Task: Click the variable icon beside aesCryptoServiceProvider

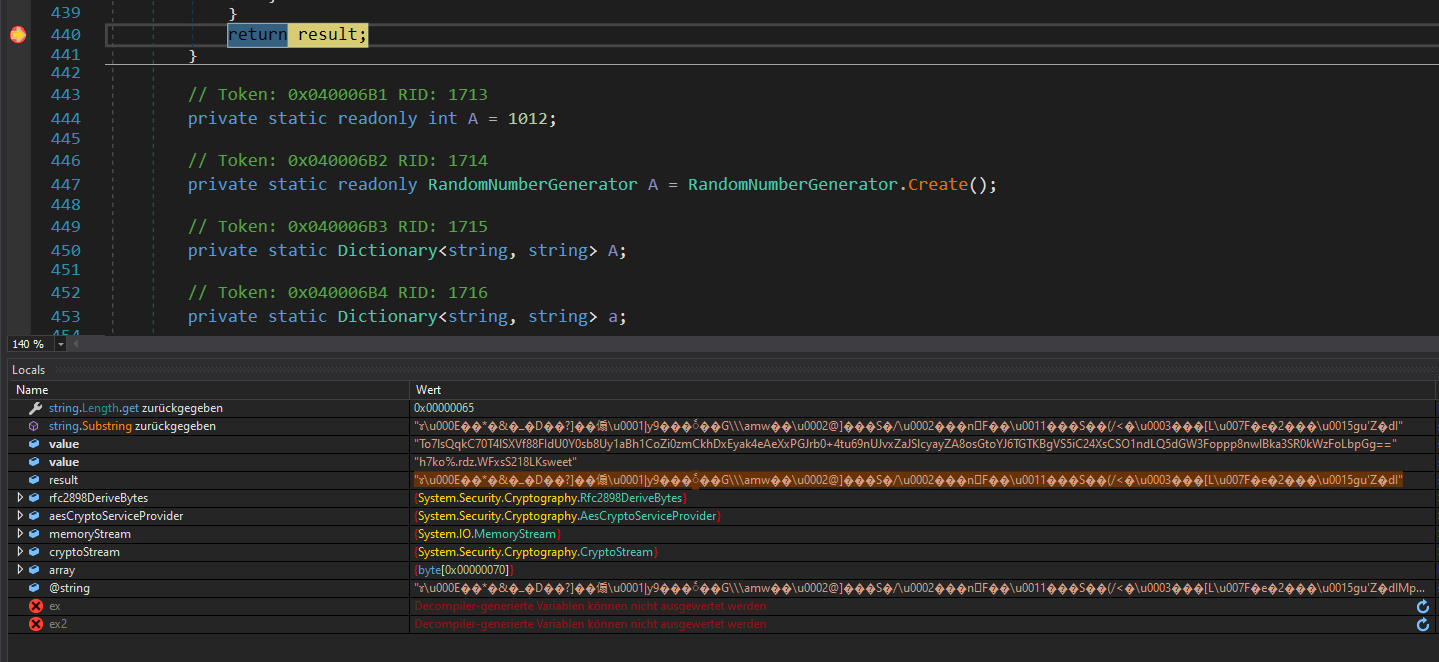Action: (x=35, y=516)
